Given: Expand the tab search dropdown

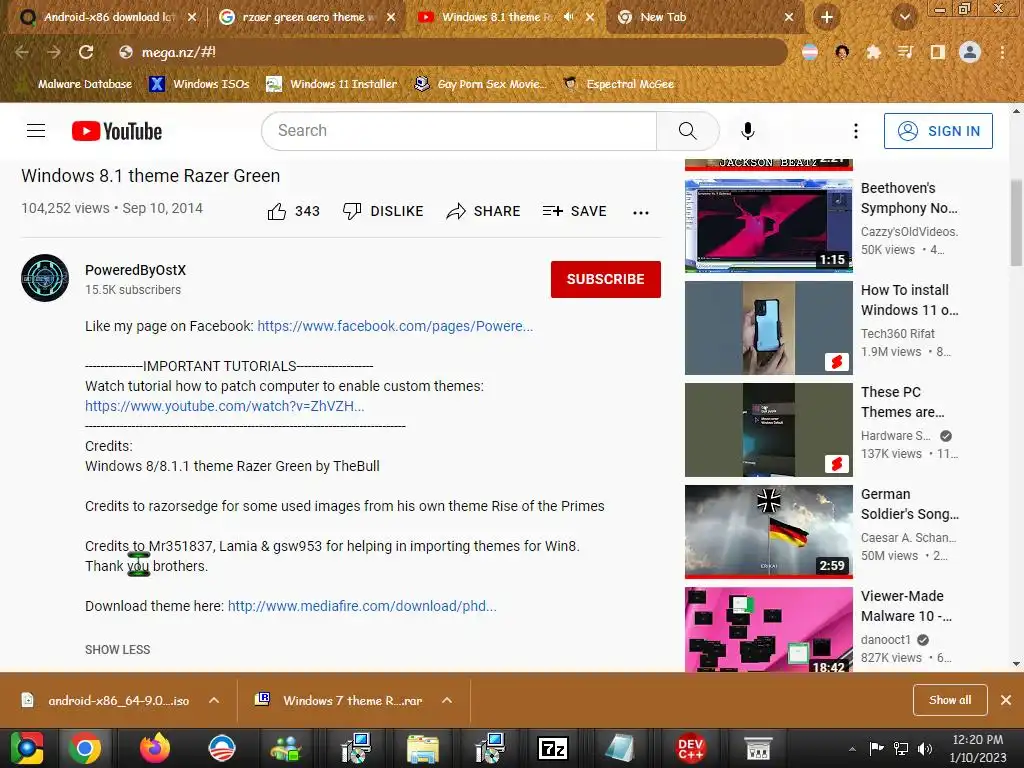Looking at the screenshot, I should pos(904,17).
